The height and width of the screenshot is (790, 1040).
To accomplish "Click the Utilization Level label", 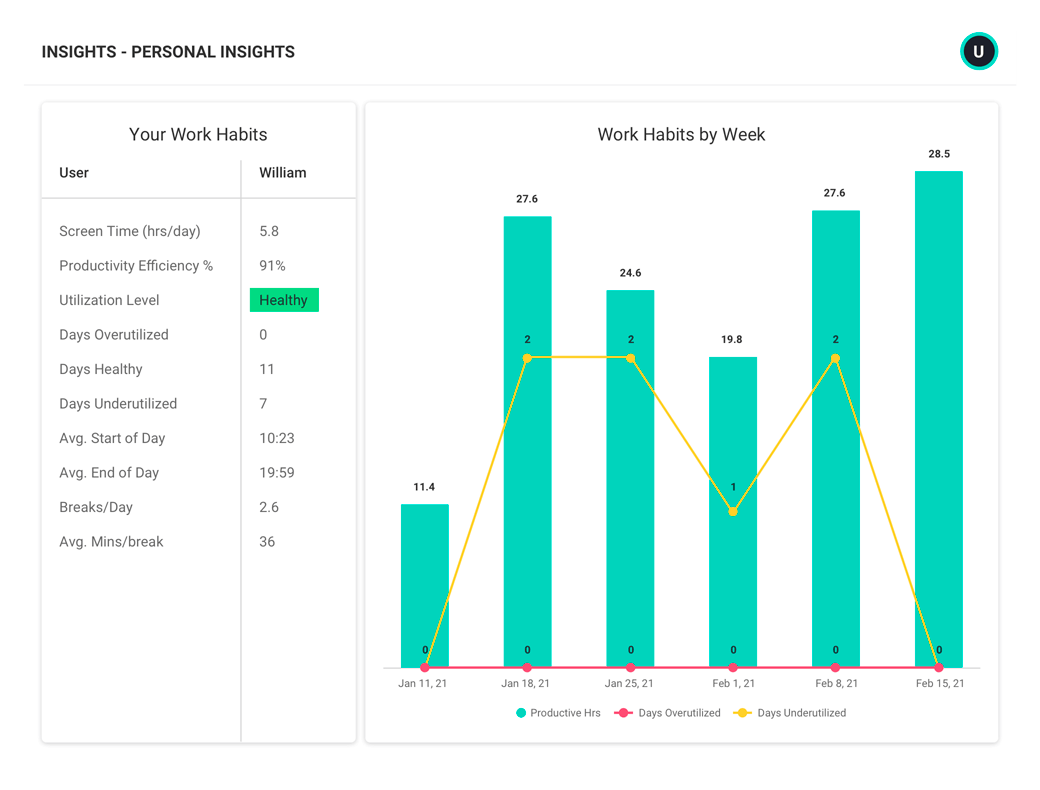I will coord(109,300).
